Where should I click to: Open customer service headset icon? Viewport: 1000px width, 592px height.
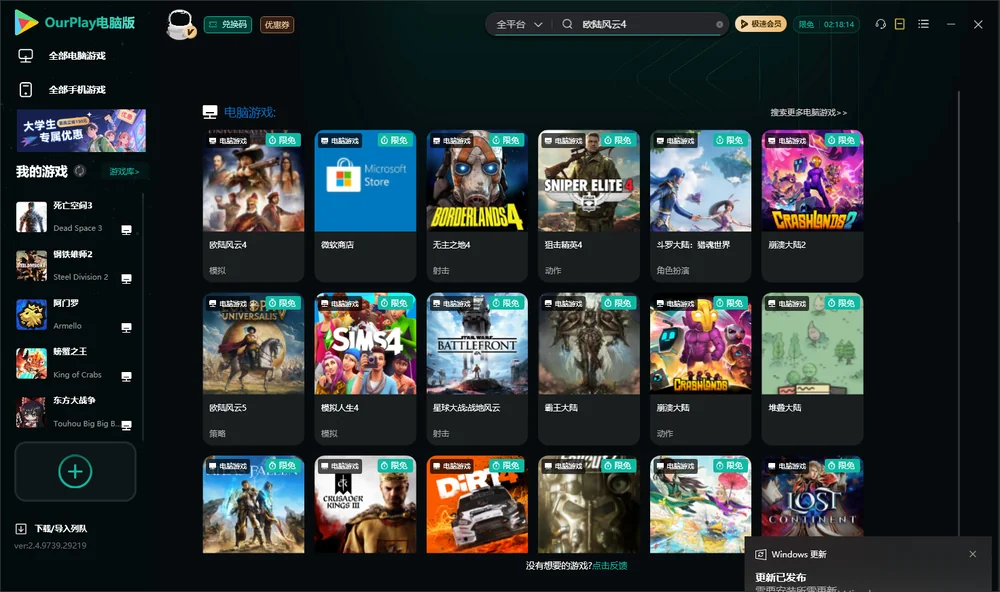(881, 24)
